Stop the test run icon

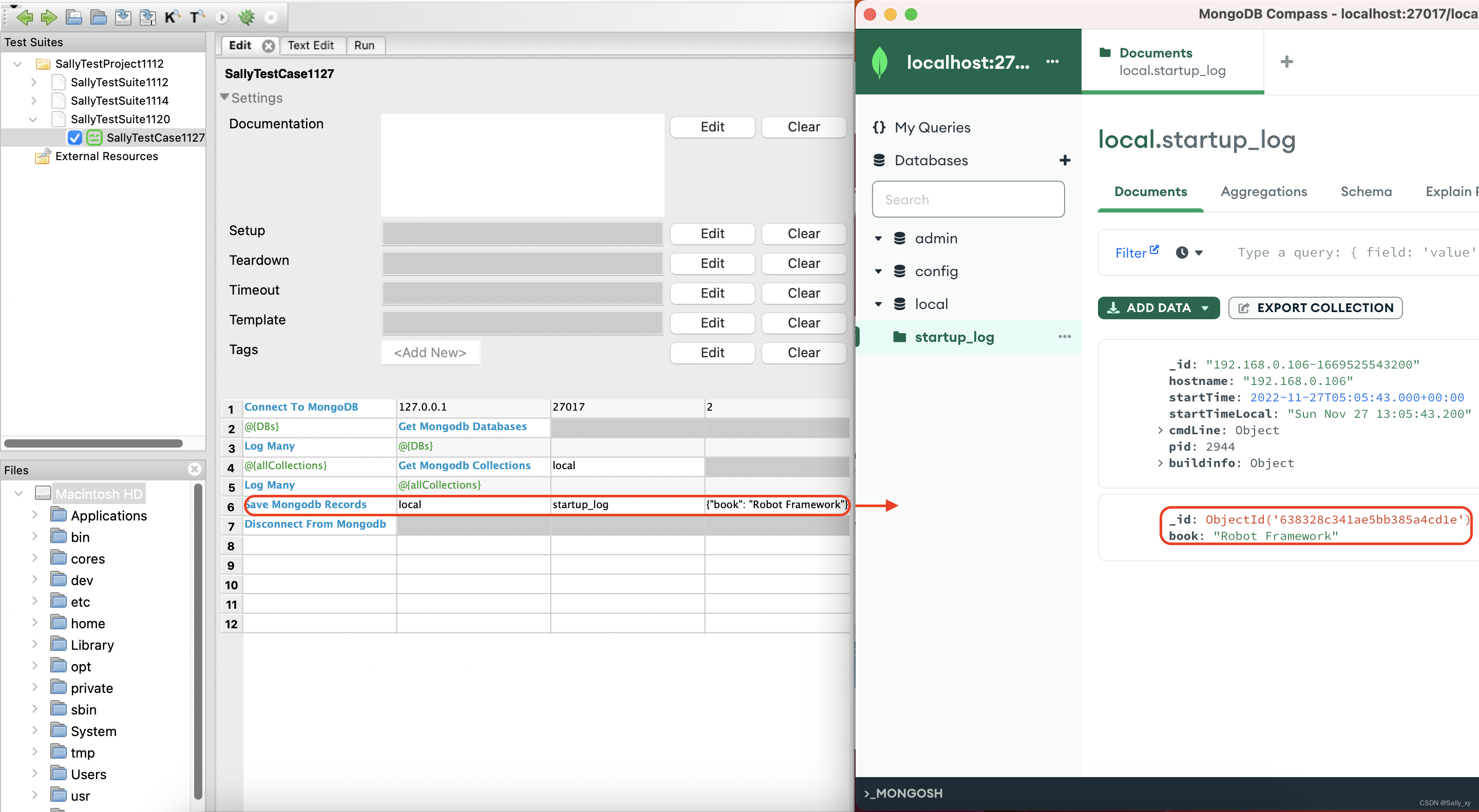[x=271, y=18]
